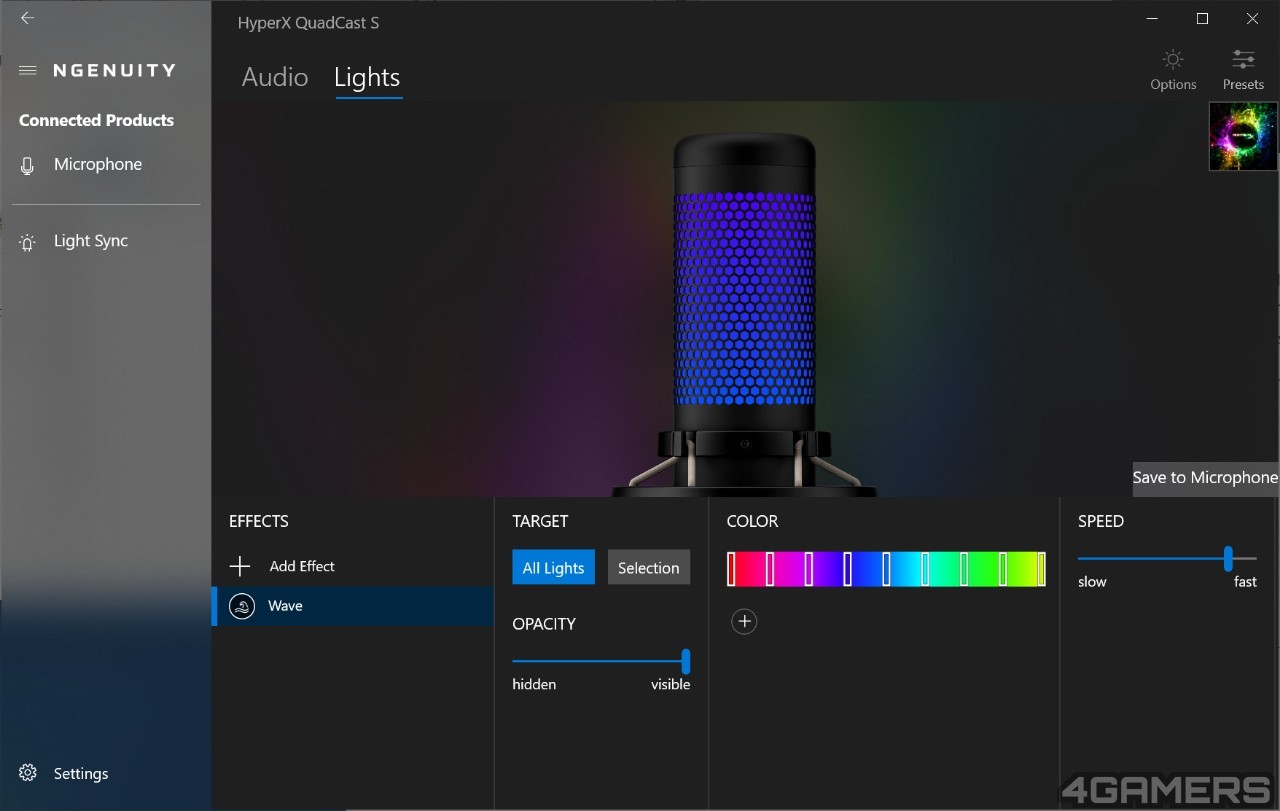1280x811 pixels.
Task: Open the Presets panel
Action: point(1243,70)
